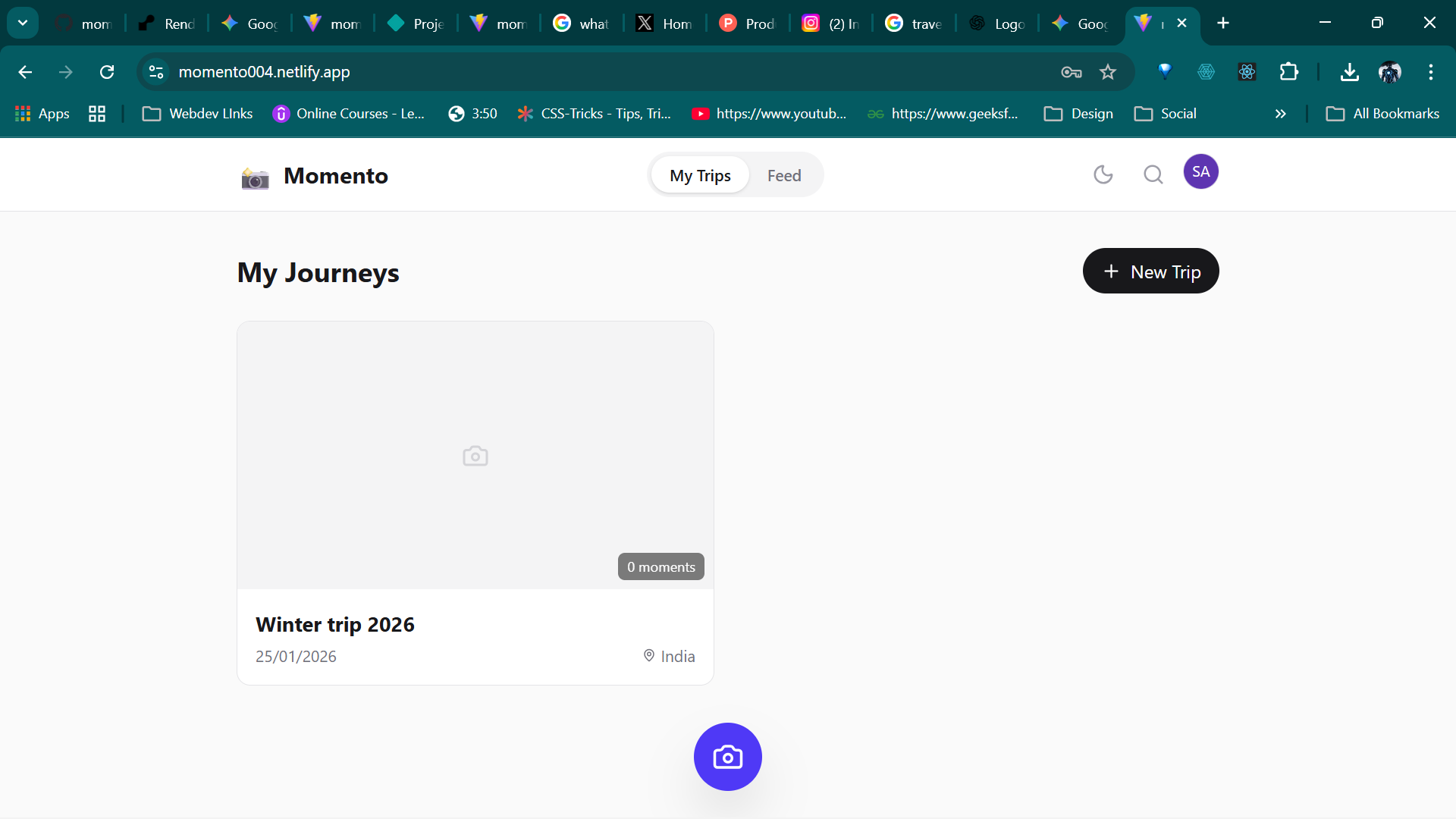The height and width of the screenshot is (819, 1456).
Task: Click the 0 moments badge
Action: click(x=661, y=566)
